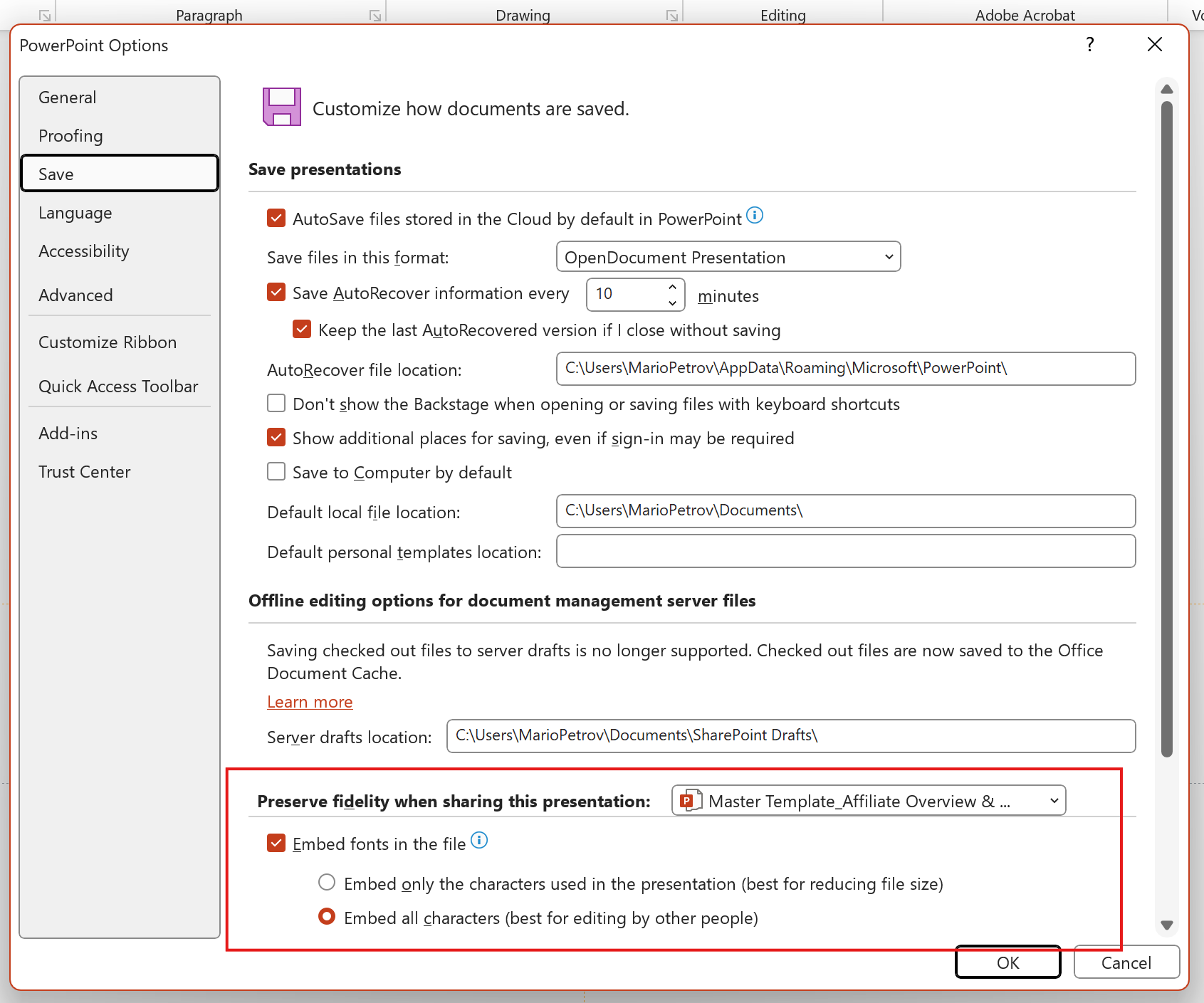Screen dimensions: 1204x1003
Task: Click the AutoRecover file location field
Action: pos(846,369)
